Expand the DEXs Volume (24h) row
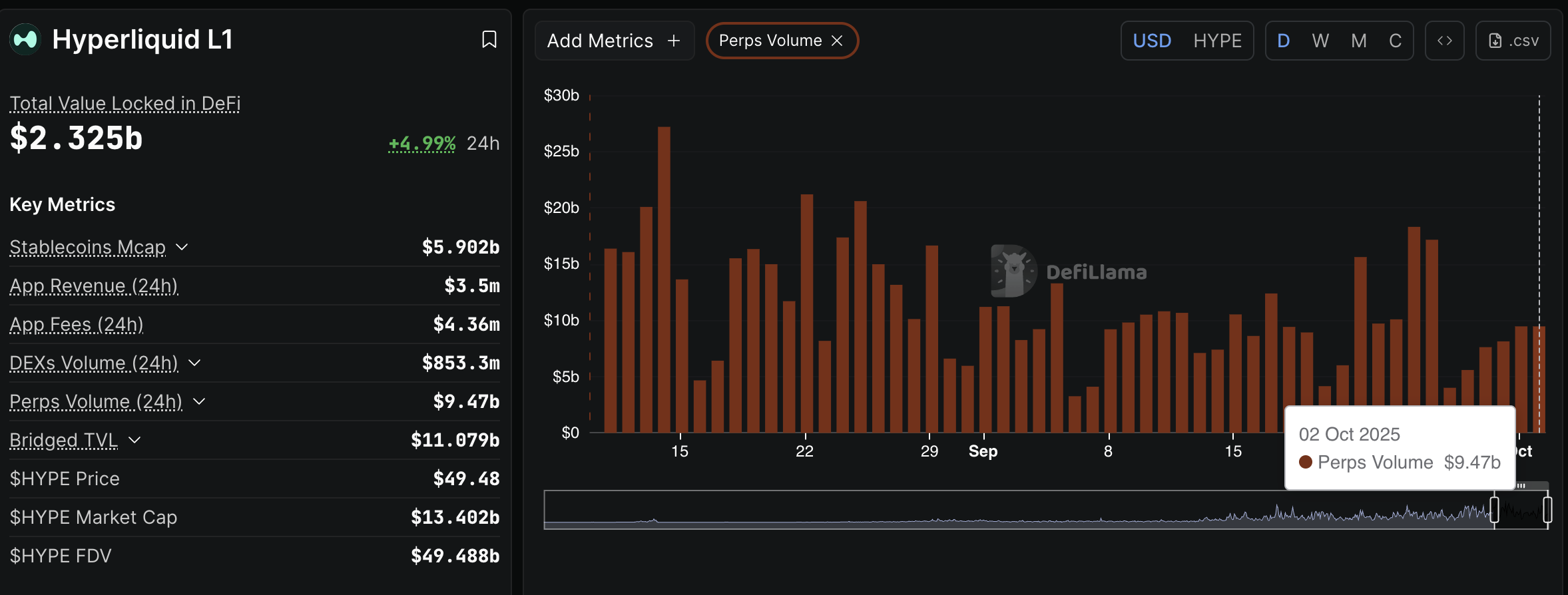The width and height of the screenshot is (1568, 595). click(194, 363)
